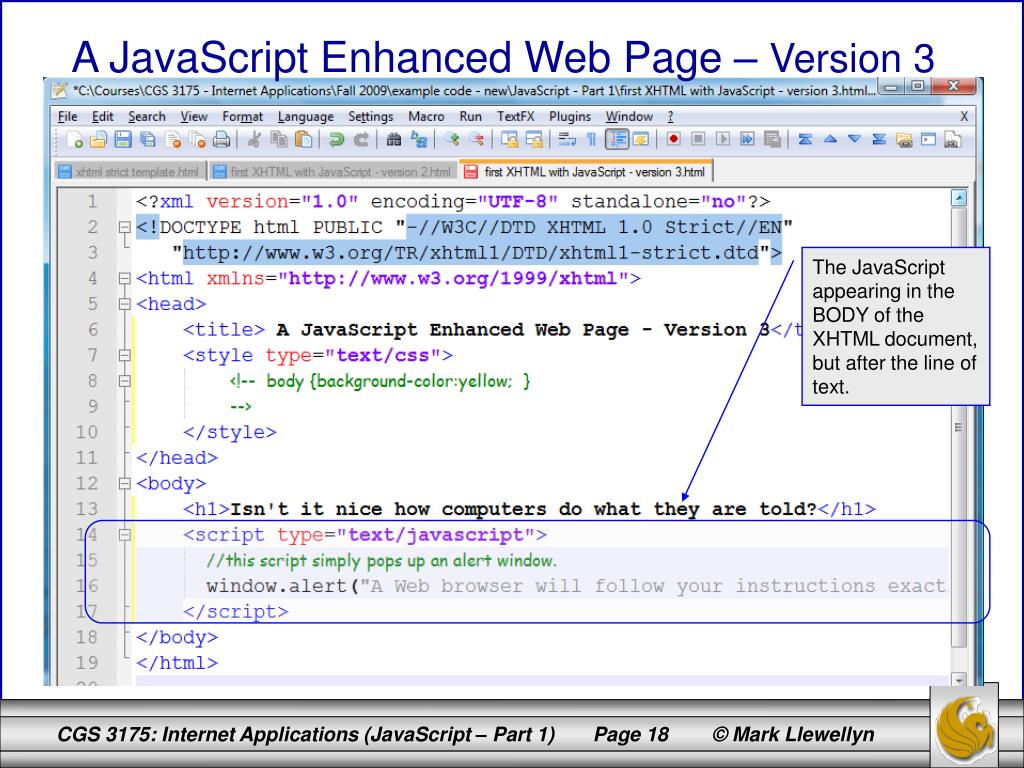Viewport: 1024px width, 768px height.
Task: Click the Zoom Out icon
Action: tap(476, 140)
